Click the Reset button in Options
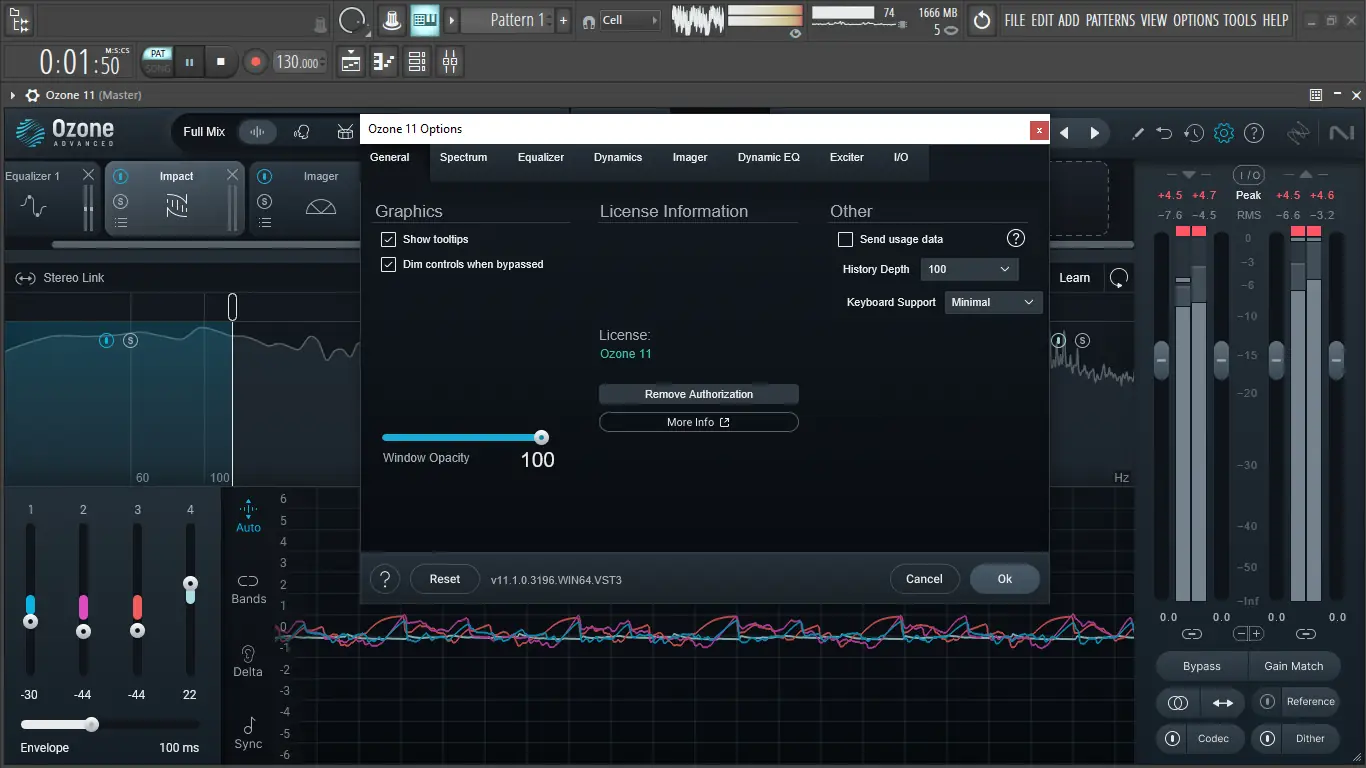This screenshot has height=768, width=1366. [445, 579]
